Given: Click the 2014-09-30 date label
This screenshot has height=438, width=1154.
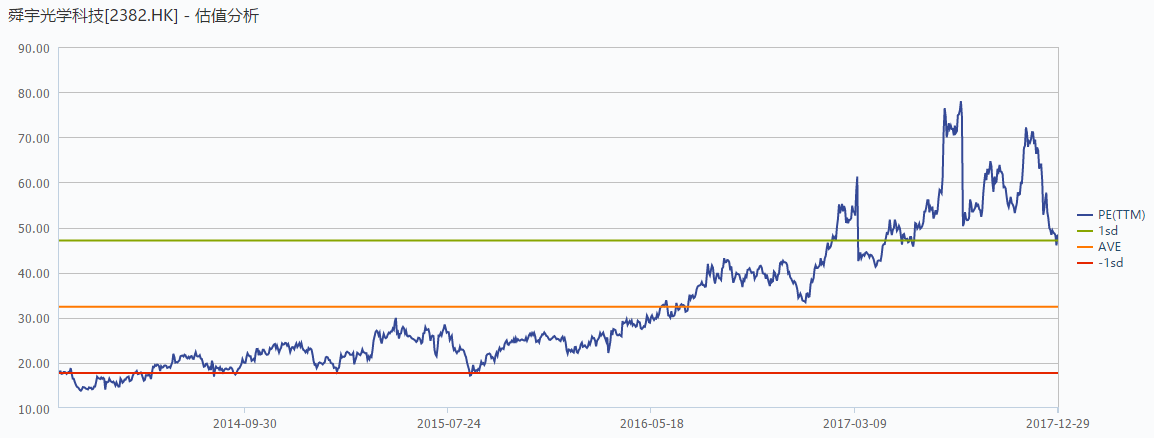Looking at the screenshot, I should (244, 423).
